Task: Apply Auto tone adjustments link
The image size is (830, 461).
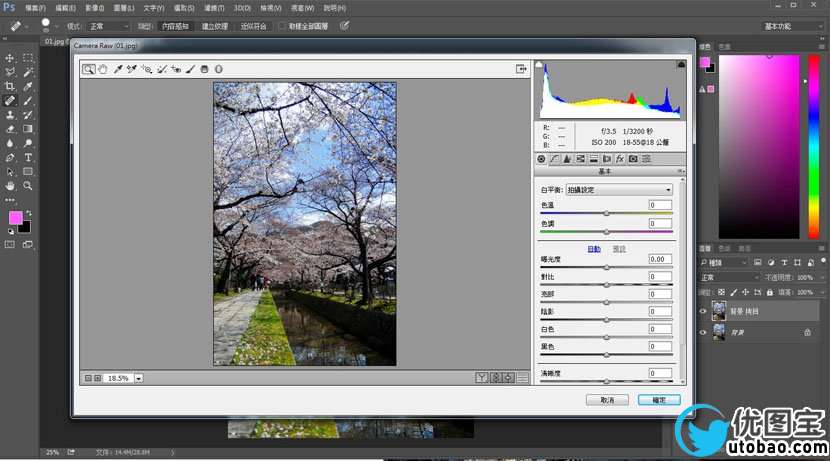Action: click(x=594, y=249)
